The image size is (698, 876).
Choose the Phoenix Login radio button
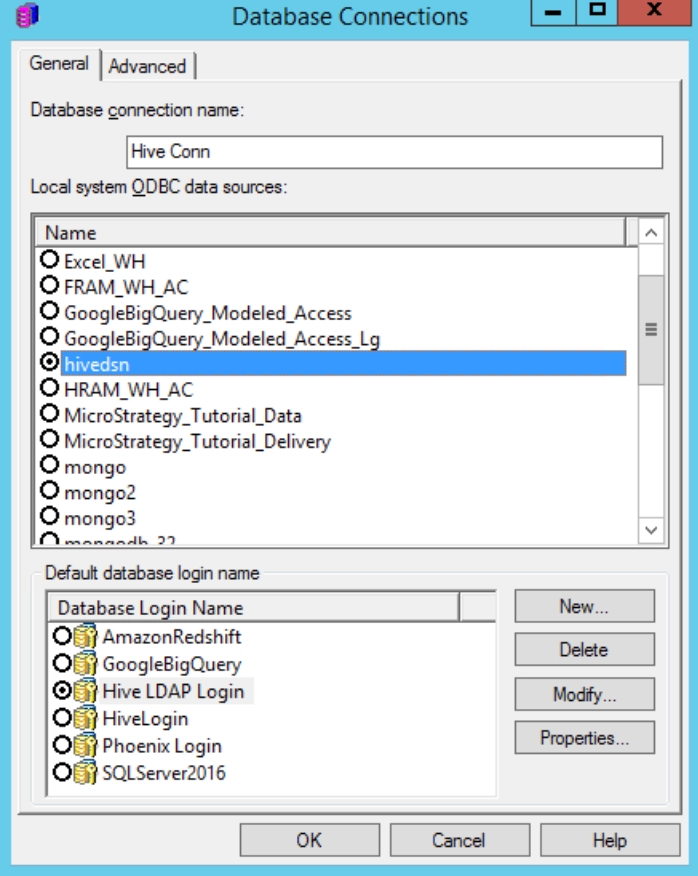[x=62, y=745]
